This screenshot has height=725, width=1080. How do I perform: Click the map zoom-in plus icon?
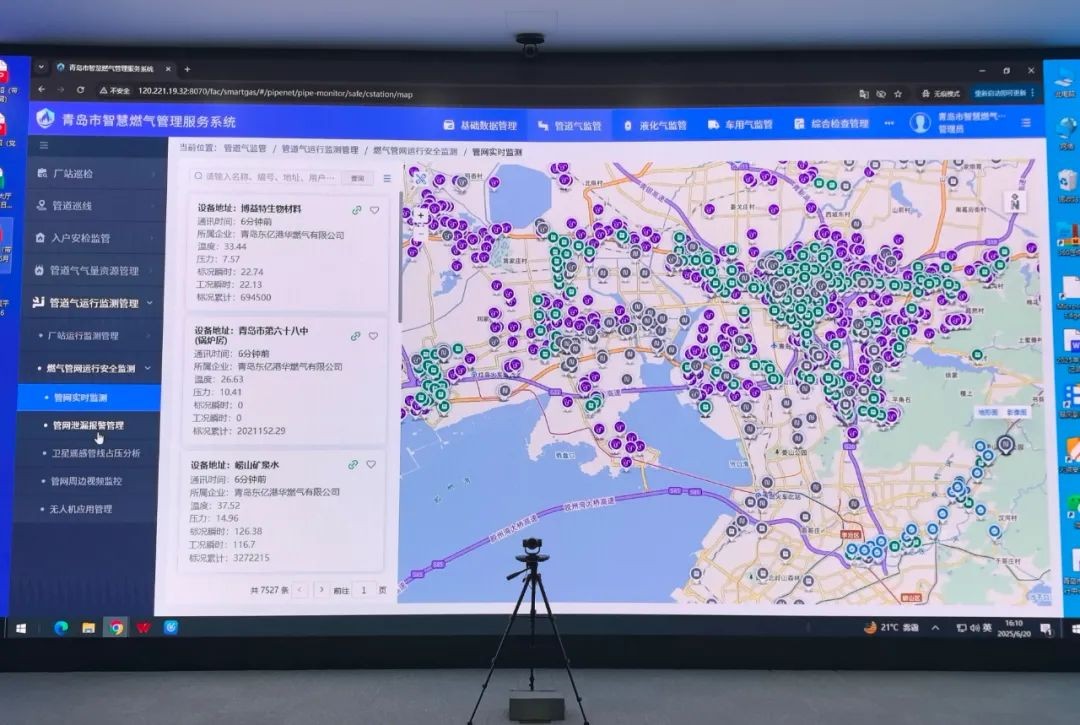click(x=421, y=215)
